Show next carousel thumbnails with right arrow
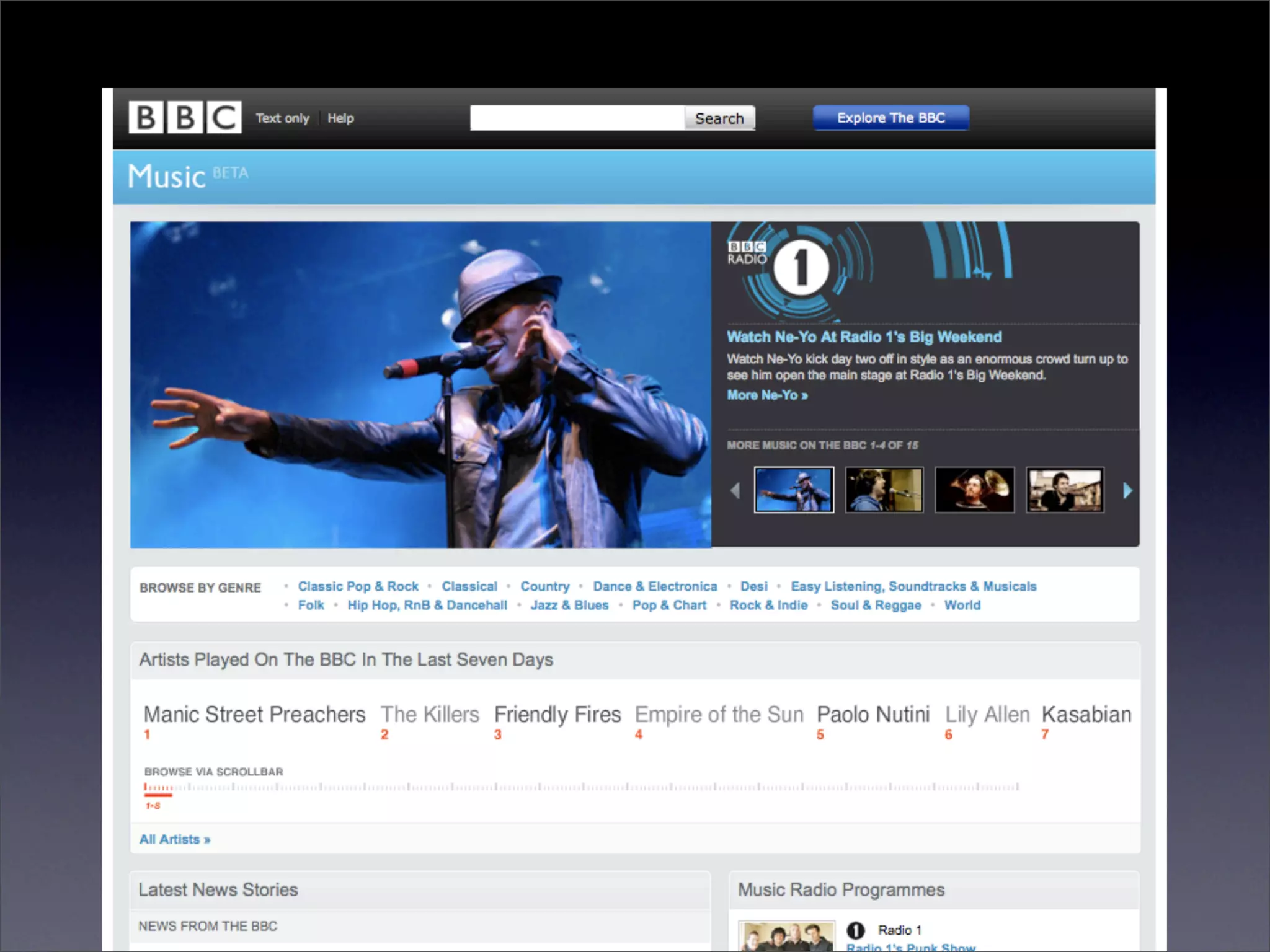This screenshot has width=1270, height=952. 1127,491
